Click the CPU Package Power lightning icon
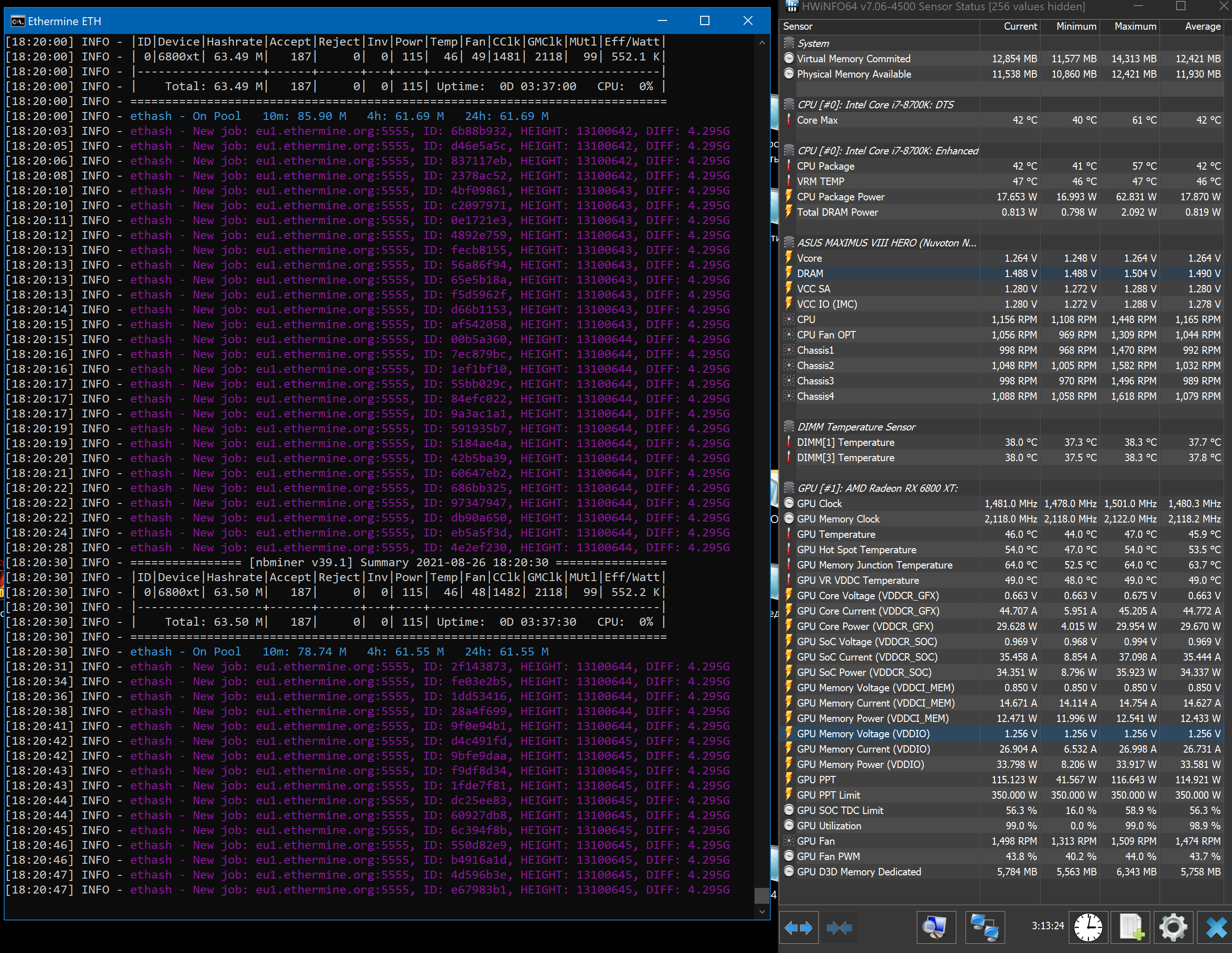1232x953 pixels. [788, 197]
